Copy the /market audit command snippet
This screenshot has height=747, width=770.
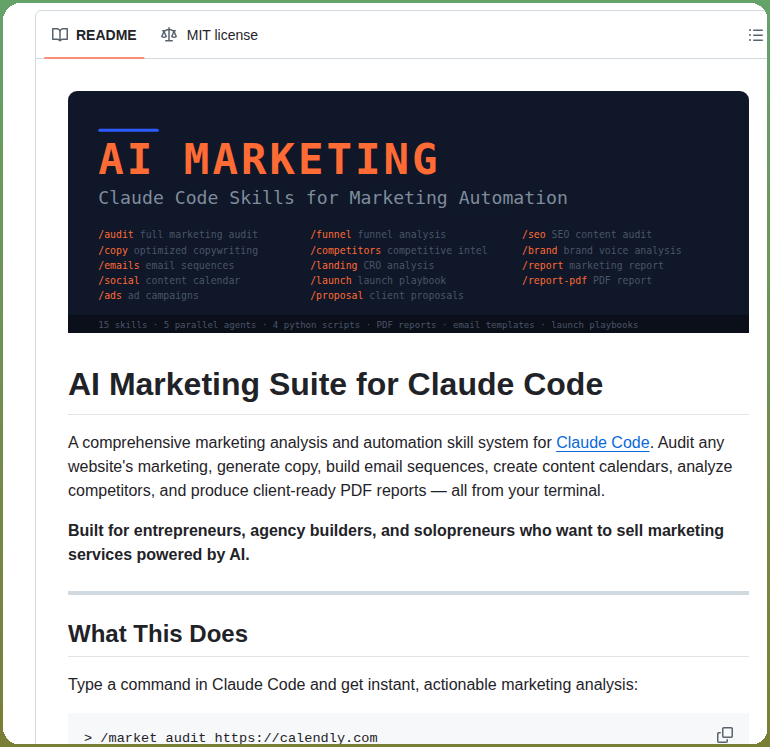tap(725, 735)
